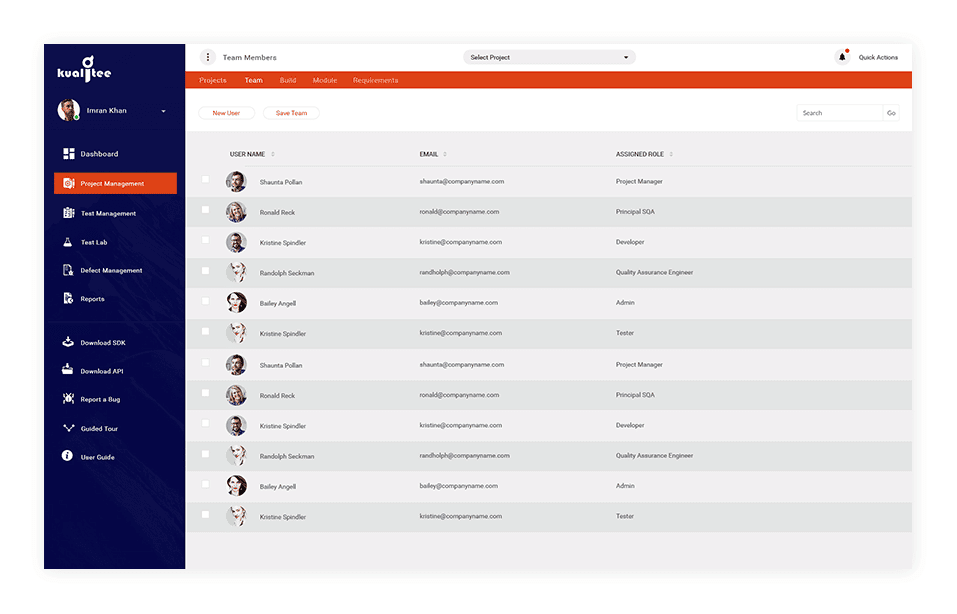This screenshot has height=614, width=957.
Task: Click the second Bailey Angell user name
Action: pyautogui.click(x=278, y=486)
